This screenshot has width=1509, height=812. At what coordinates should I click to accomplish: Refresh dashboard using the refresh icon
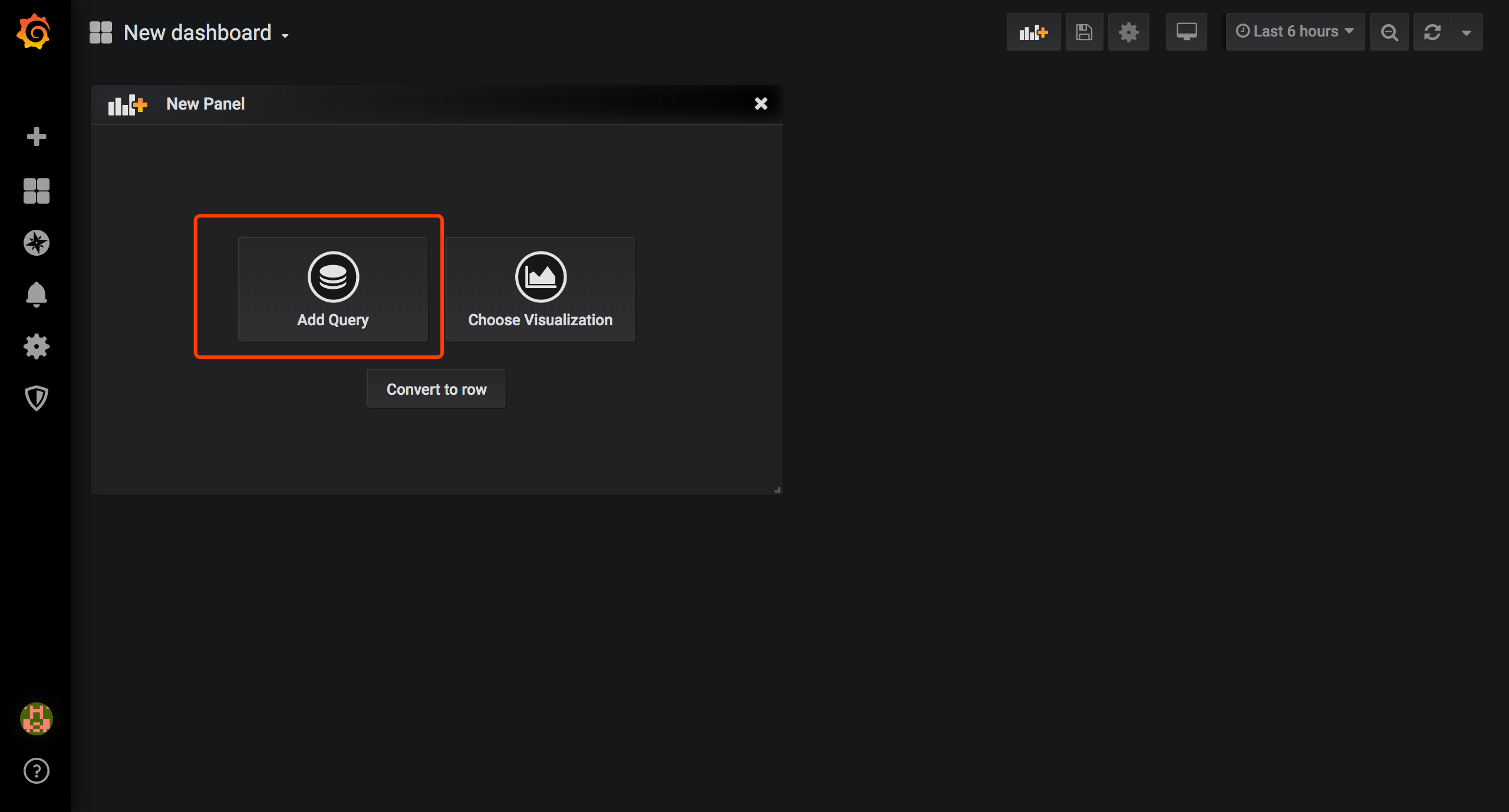pos(1432,32)
